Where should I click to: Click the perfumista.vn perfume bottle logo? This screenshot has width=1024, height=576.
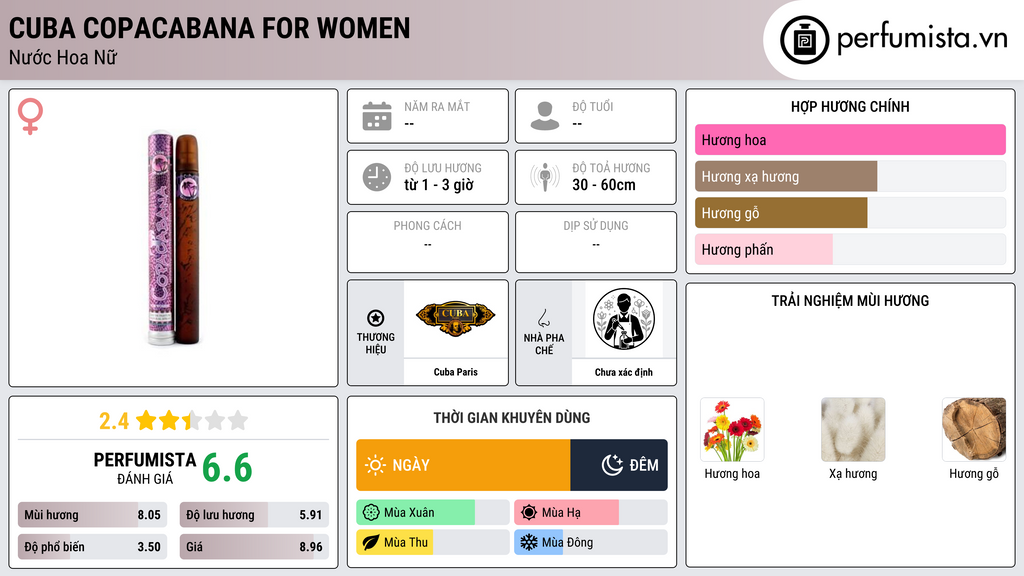[804, 40]
